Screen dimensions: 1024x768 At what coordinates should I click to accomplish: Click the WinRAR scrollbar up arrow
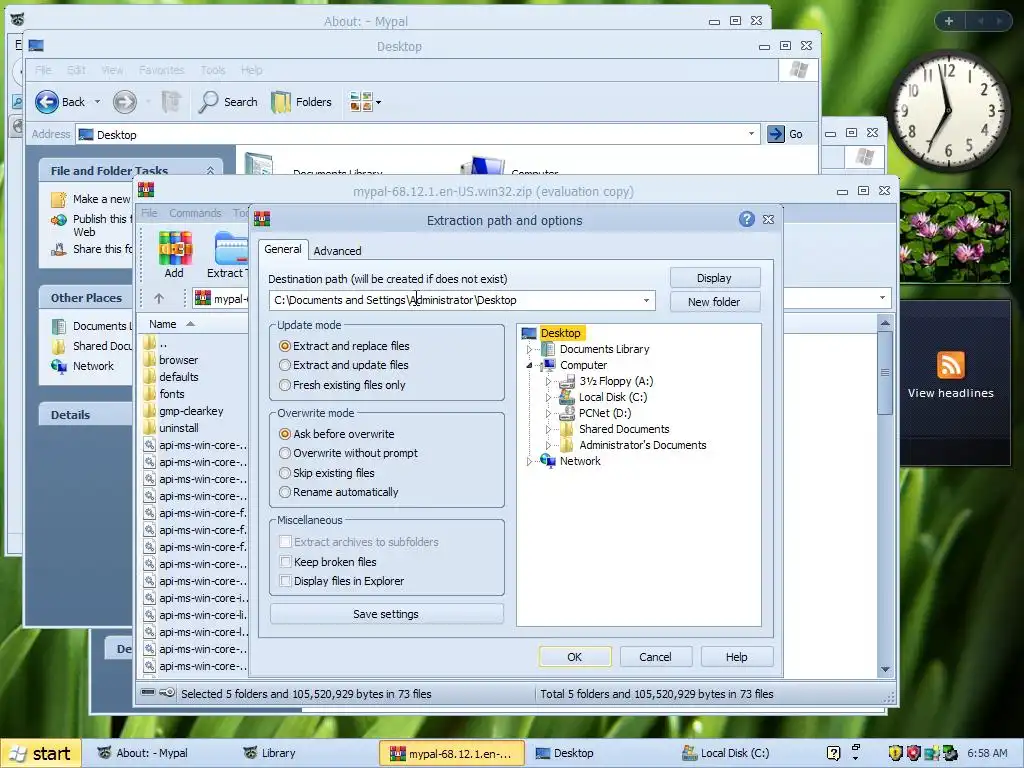coord(885,323)
